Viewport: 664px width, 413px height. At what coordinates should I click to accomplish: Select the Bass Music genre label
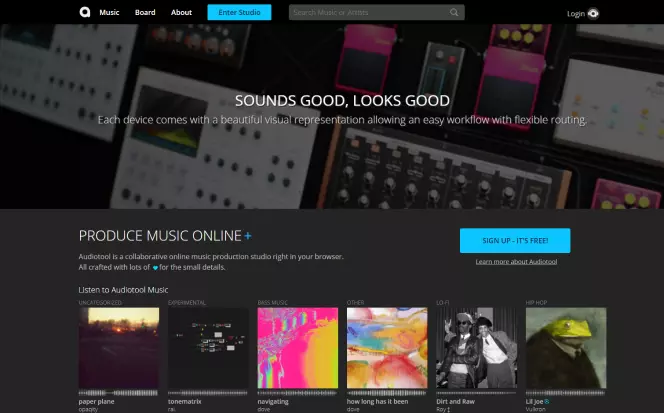pyautogui.click(x=272, y=302)
